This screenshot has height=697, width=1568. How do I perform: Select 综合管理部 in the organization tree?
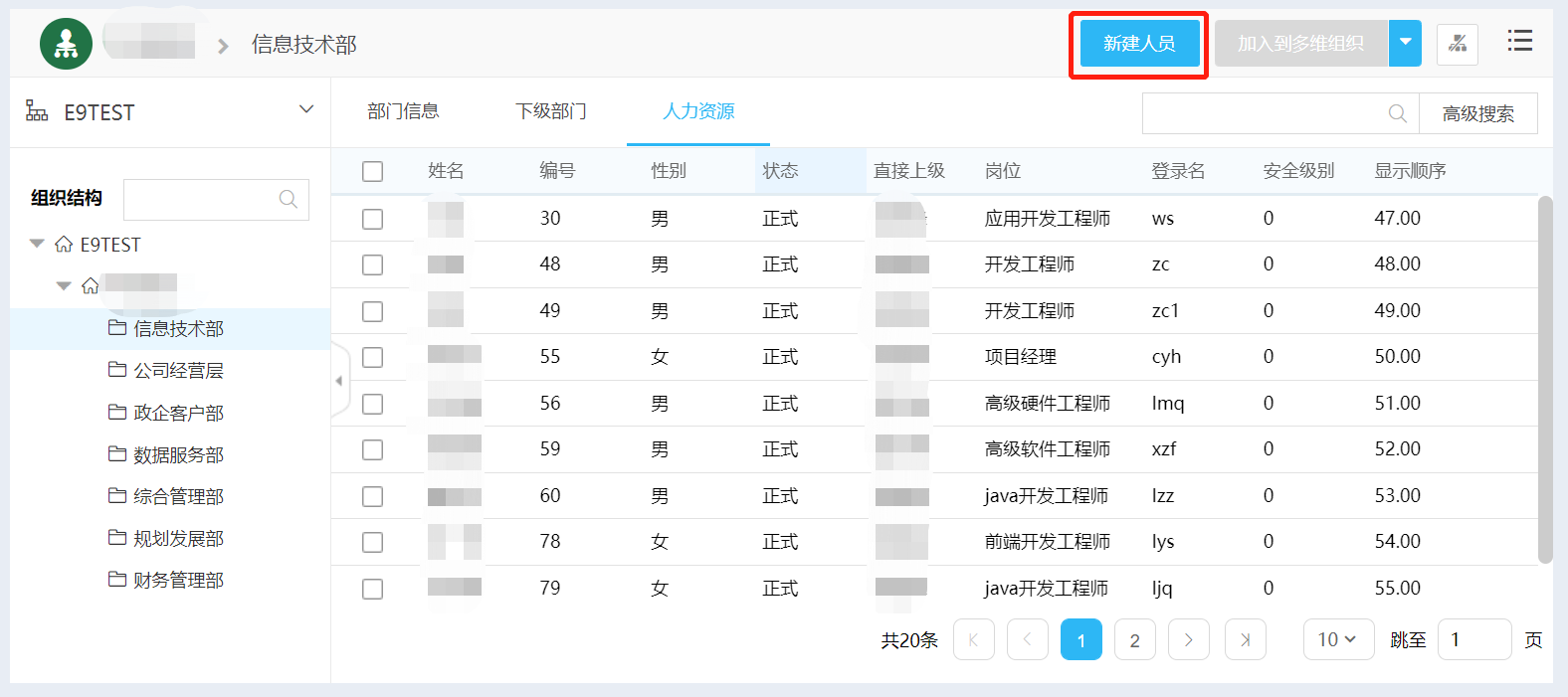pyautogui.click(x=178, y=496)
